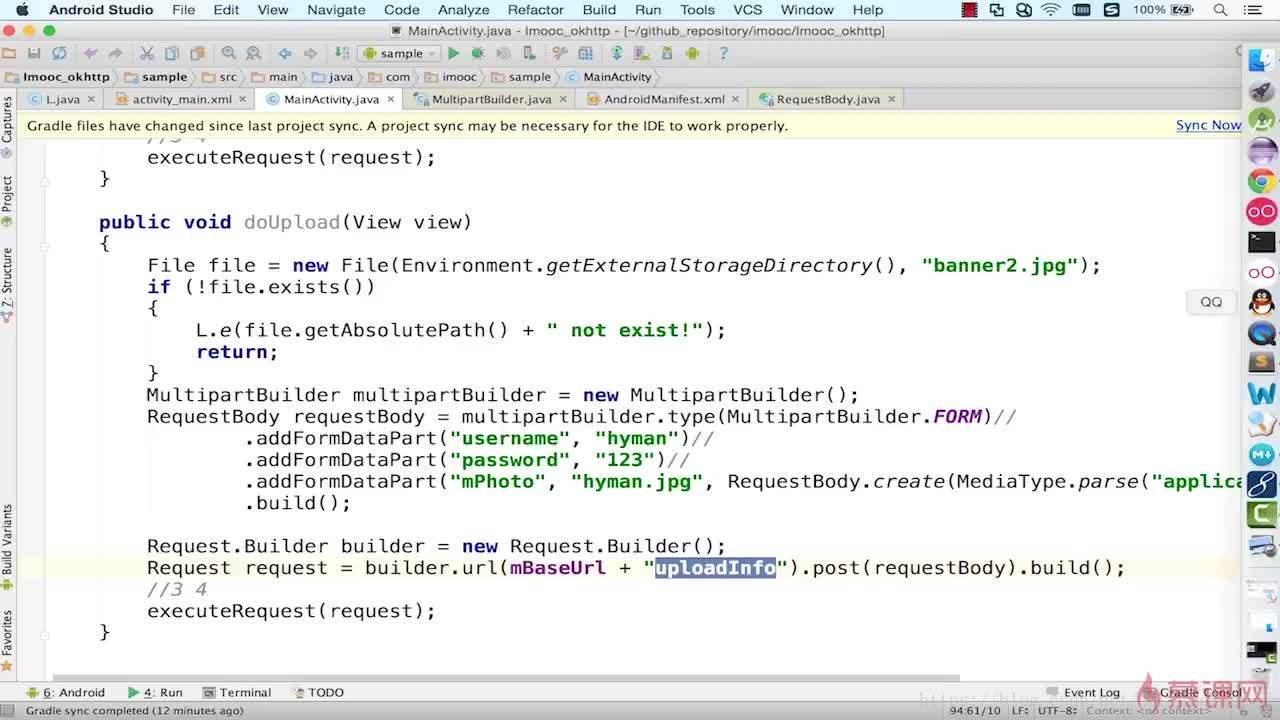Toggle the Run tool window button
The height and width of the screenshot is (720, 1280).
click(155, 692)
